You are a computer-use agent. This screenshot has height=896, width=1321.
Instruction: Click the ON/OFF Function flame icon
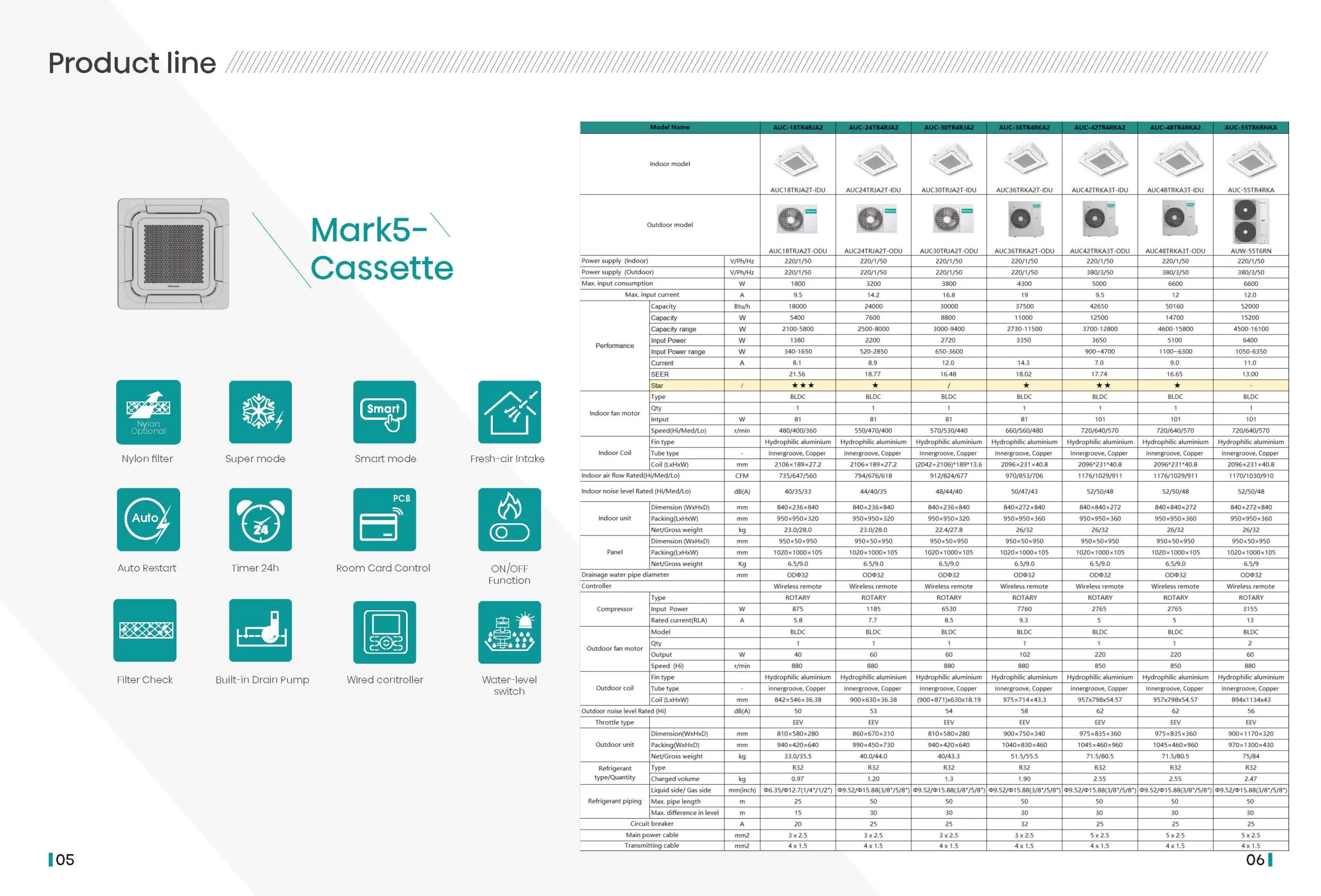click(x=509, y=519)
